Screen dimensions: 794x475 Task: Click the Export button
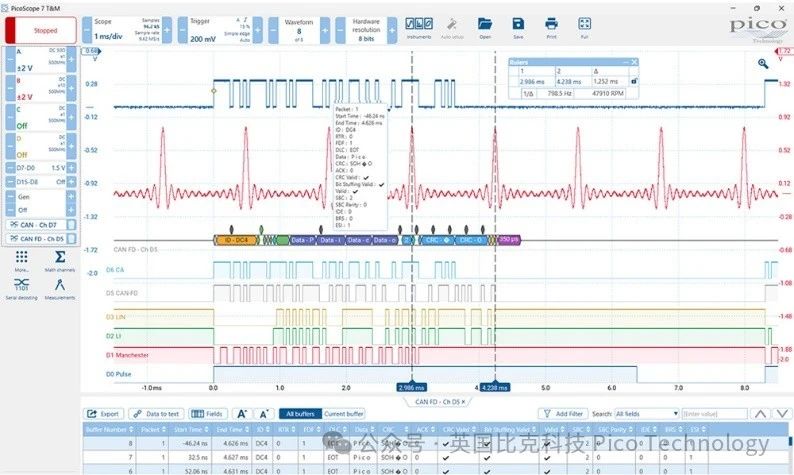pos(103,413)
